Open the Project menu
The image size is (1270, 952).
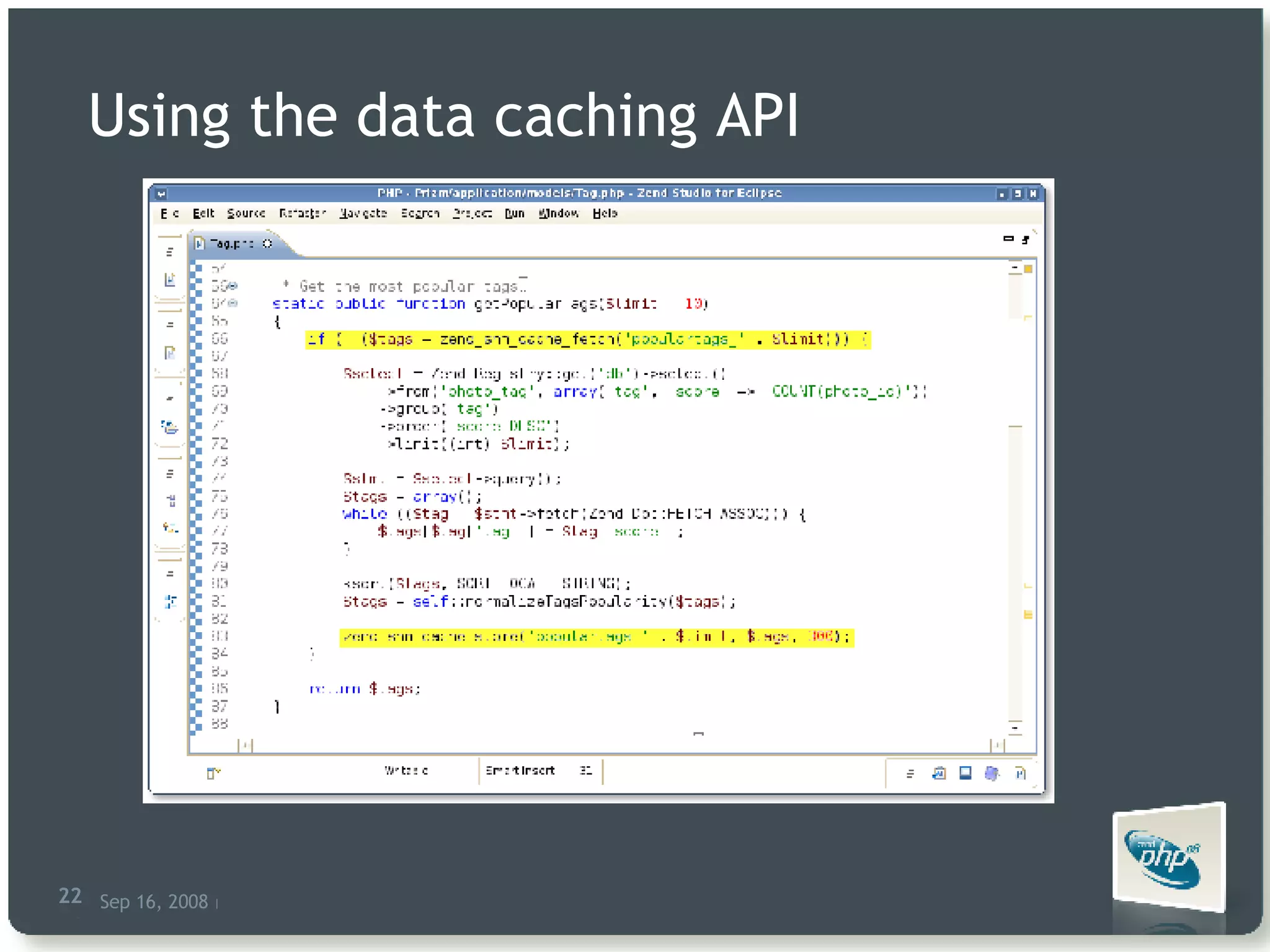(472, 213)
